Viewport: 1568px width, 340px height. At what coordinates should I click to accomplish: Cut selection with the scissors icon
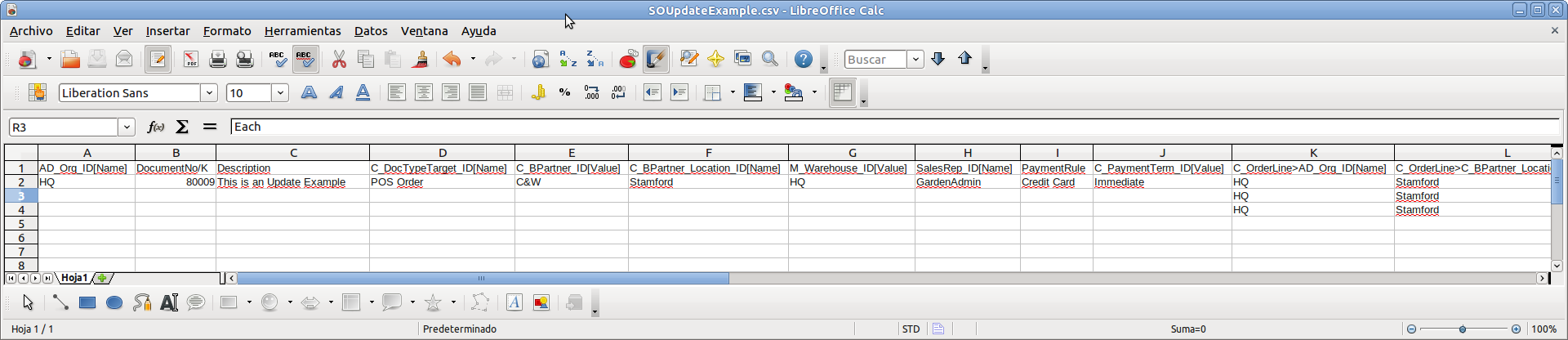pyautogui.click(x=339, y=59)
